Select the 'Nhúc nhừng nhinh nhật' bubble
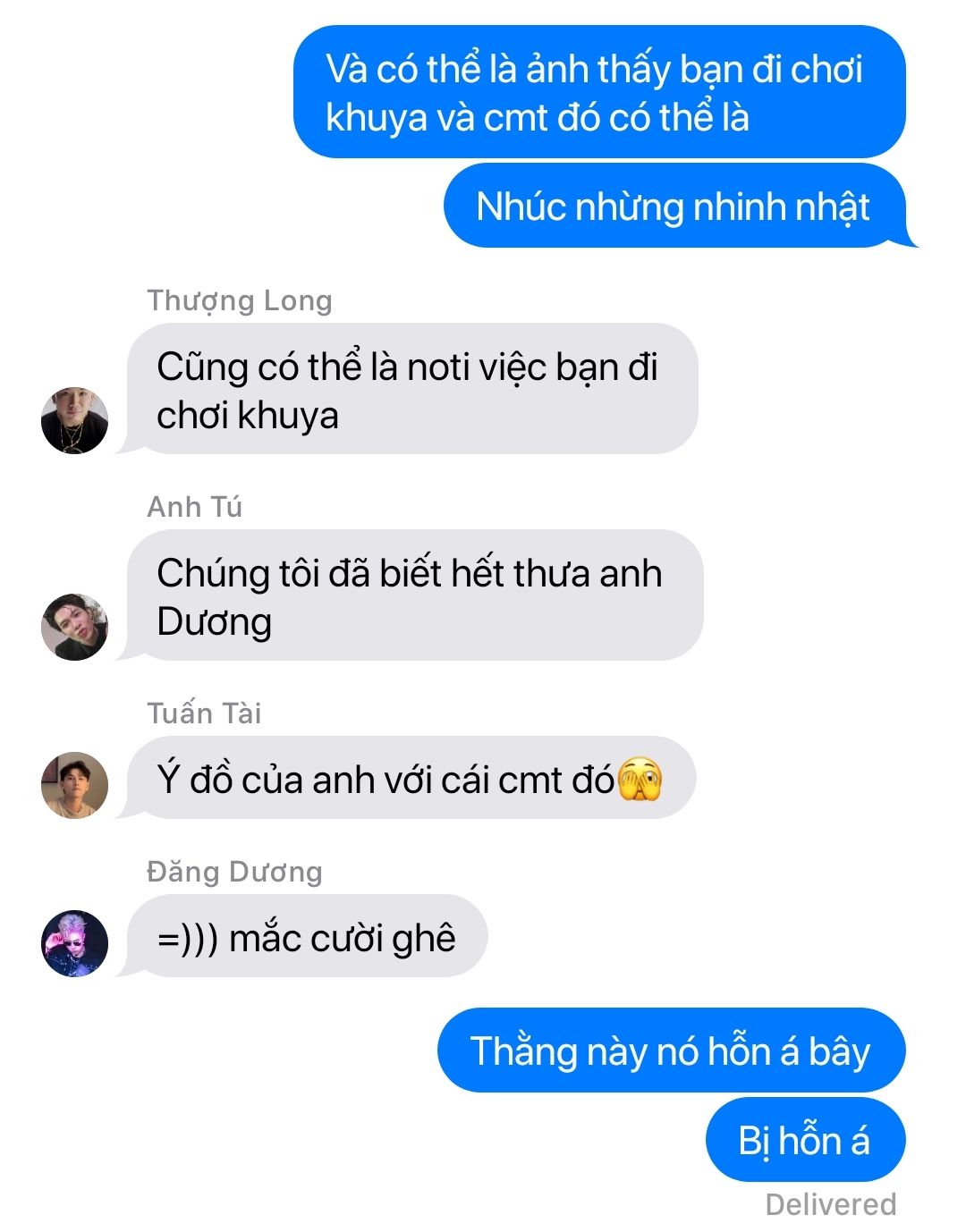Viewport: 966px width, 1232px height. pyautogui.click(x=675, y=206)
